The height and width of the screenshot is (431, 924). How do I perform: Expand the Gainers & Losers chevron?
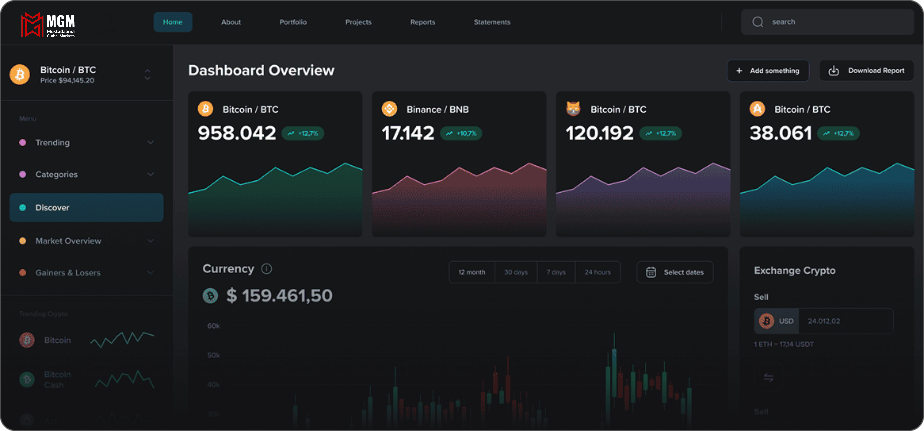150,273
